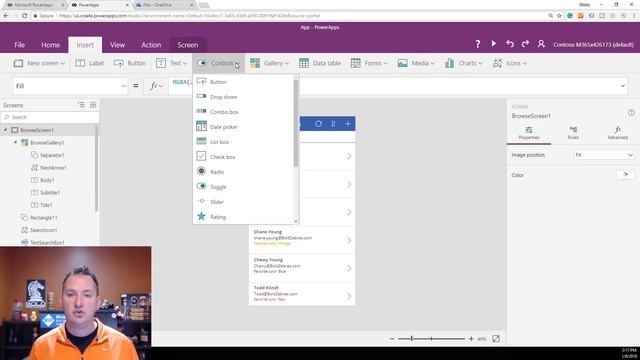Choose Slider in Controls menu
The image size is (640, 360).
pos(243,202)
